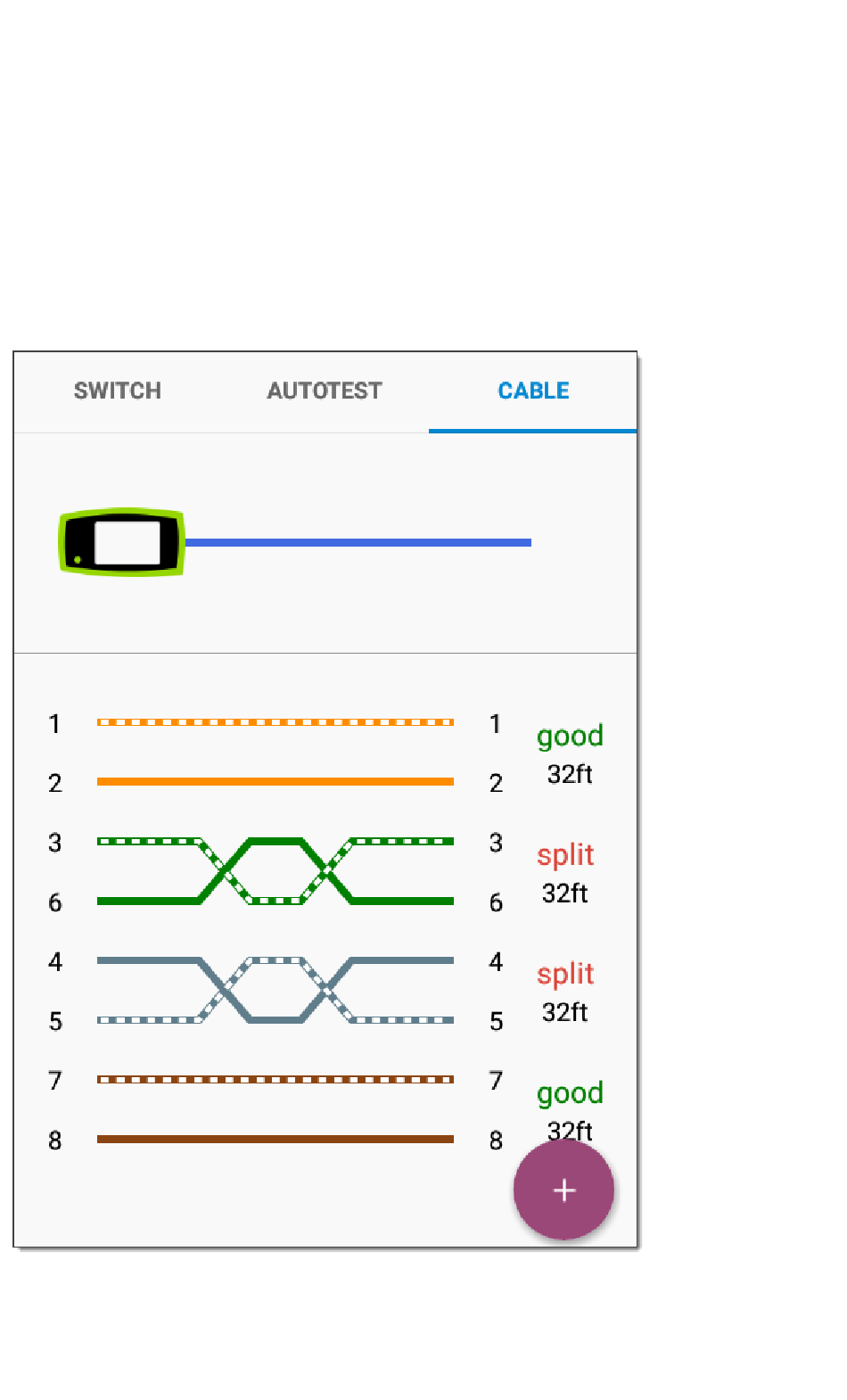This screenshot has width=847, height=1400.
Task: Tap the blue cable line graphic
Action: [357, 542]
